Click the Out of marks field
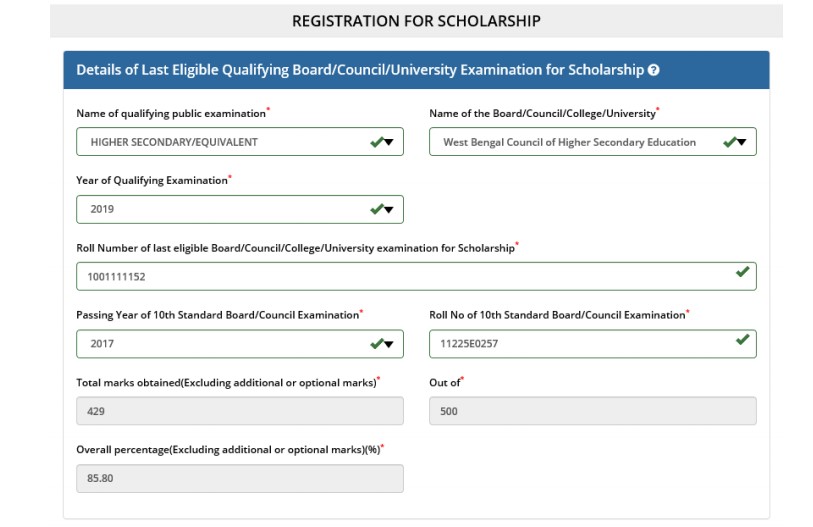The image size is (813, 527). 592,411
